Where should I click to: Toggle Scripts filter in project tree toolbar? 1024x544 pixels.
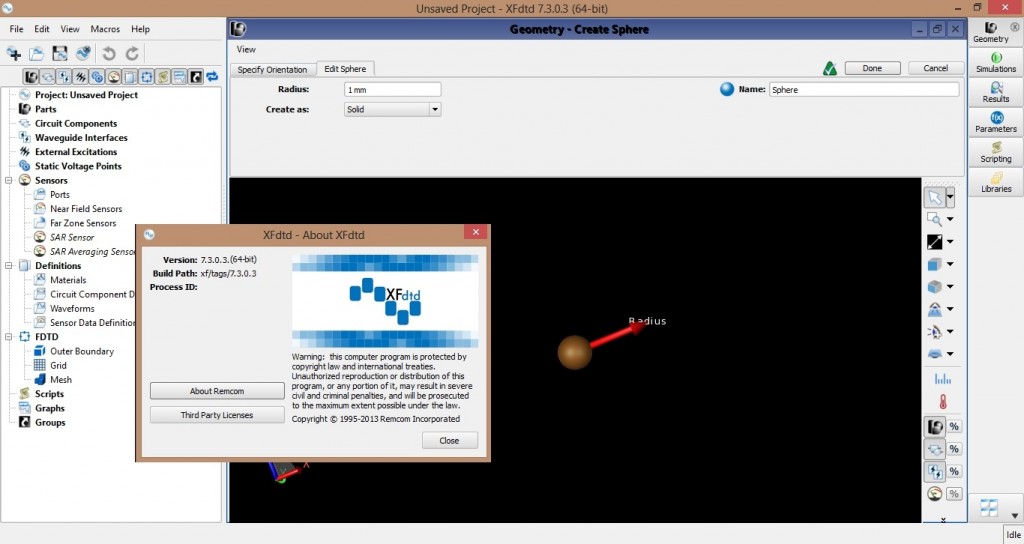pos(163,77)
